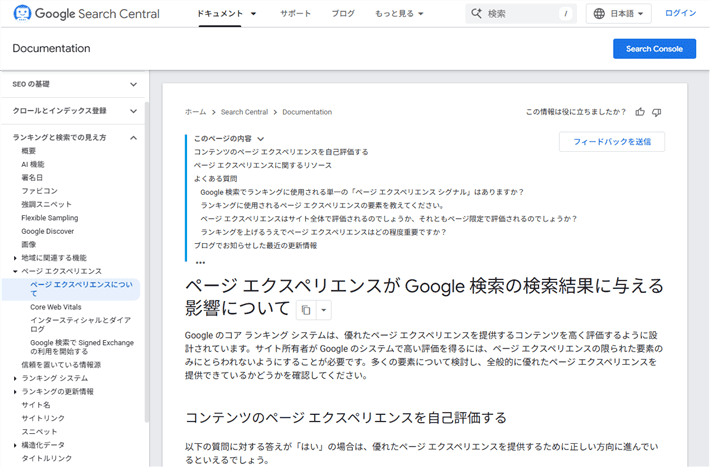Collapse ランキングと検索での見え方 section
Image resolution: width=710 pixels, height=467 pixels.
(x=133, y=138)
